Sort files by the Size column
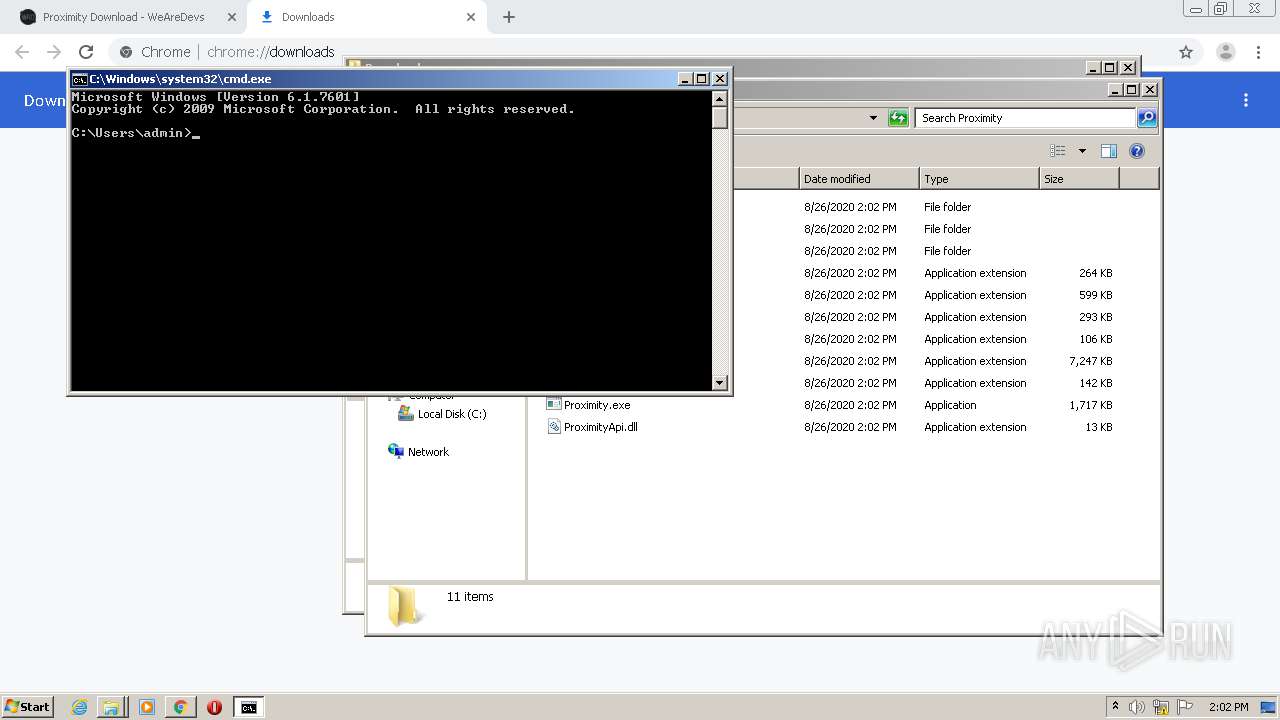This screenshot has height=720, width=1280. pos(1079,179)
